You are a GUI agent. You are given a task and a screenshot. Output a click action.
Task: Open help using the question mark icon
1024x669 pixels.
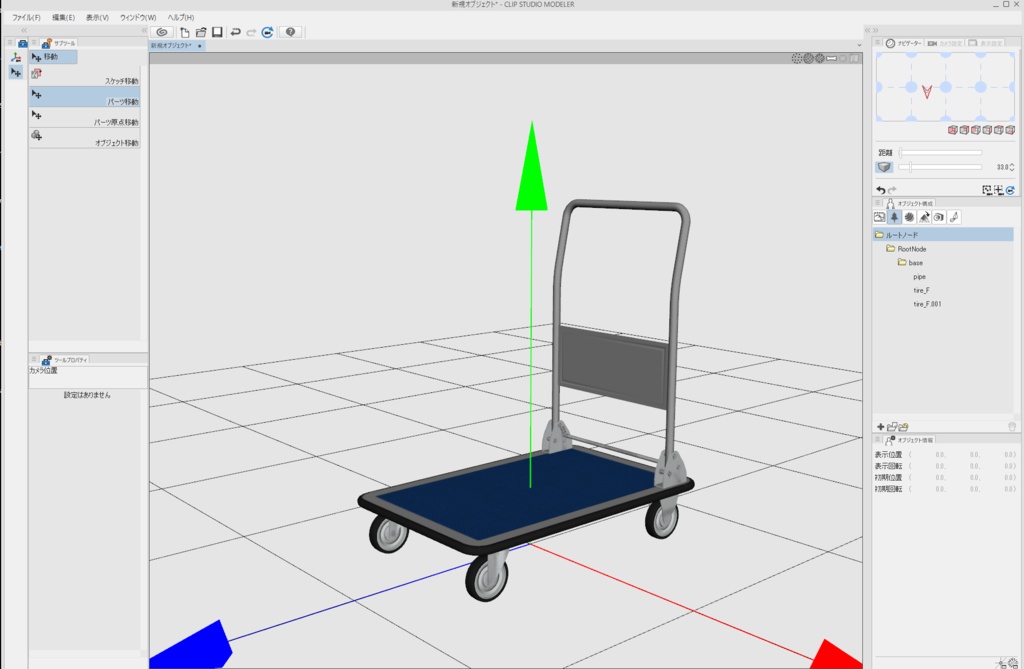click(x=290, y=32)
